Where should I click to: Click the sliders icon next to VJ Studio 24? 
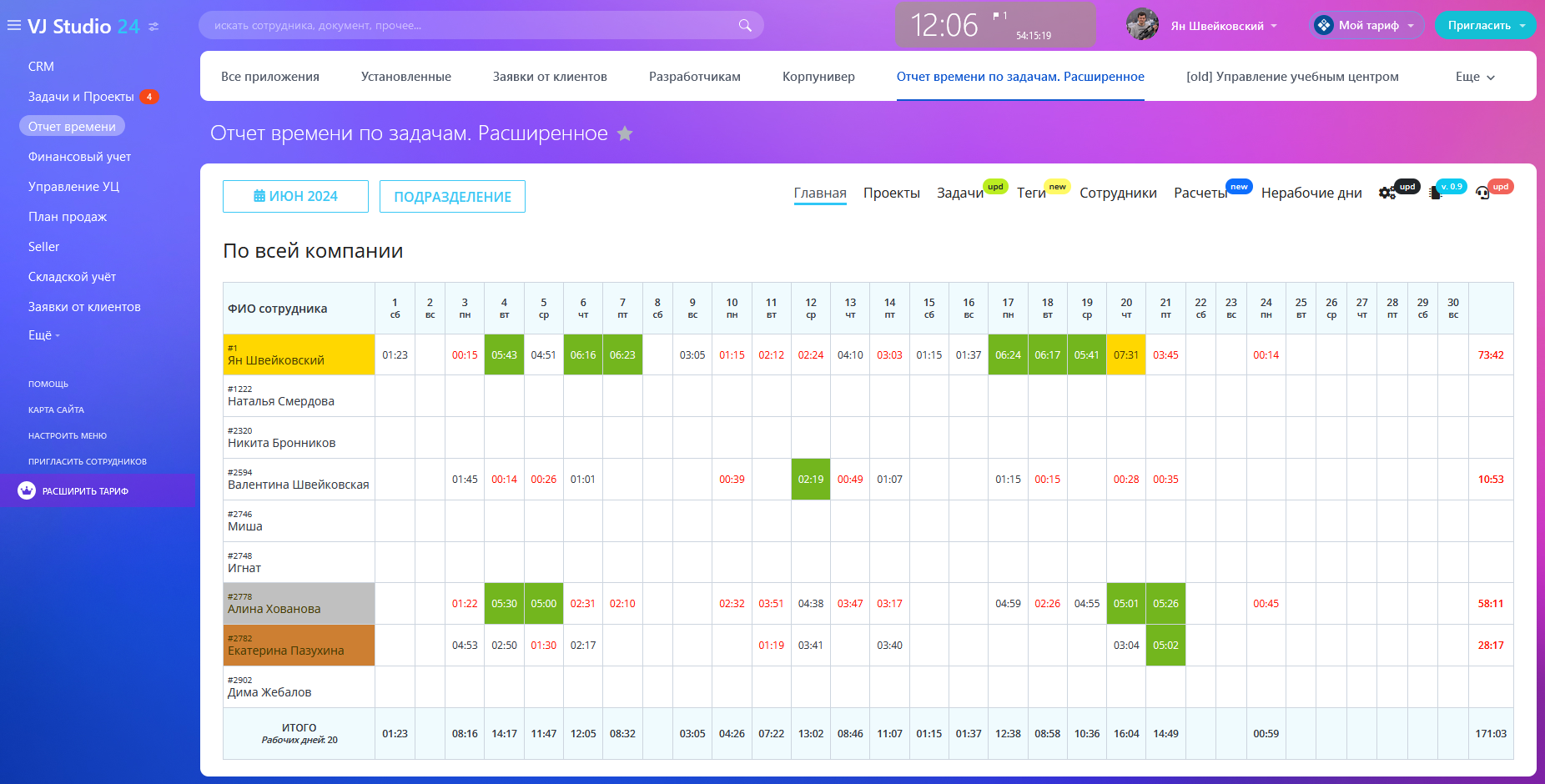153,27
